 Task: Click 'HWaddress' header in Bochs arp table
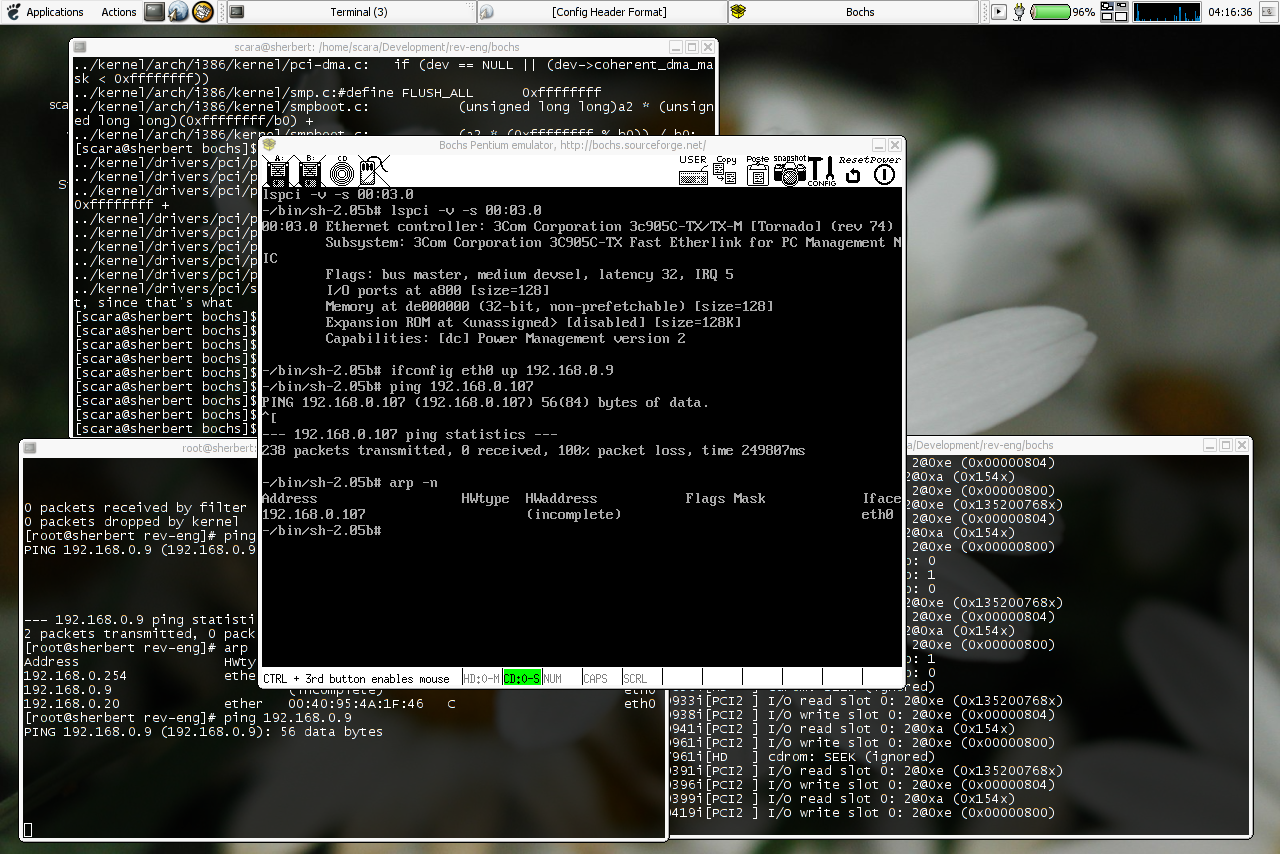561,498
